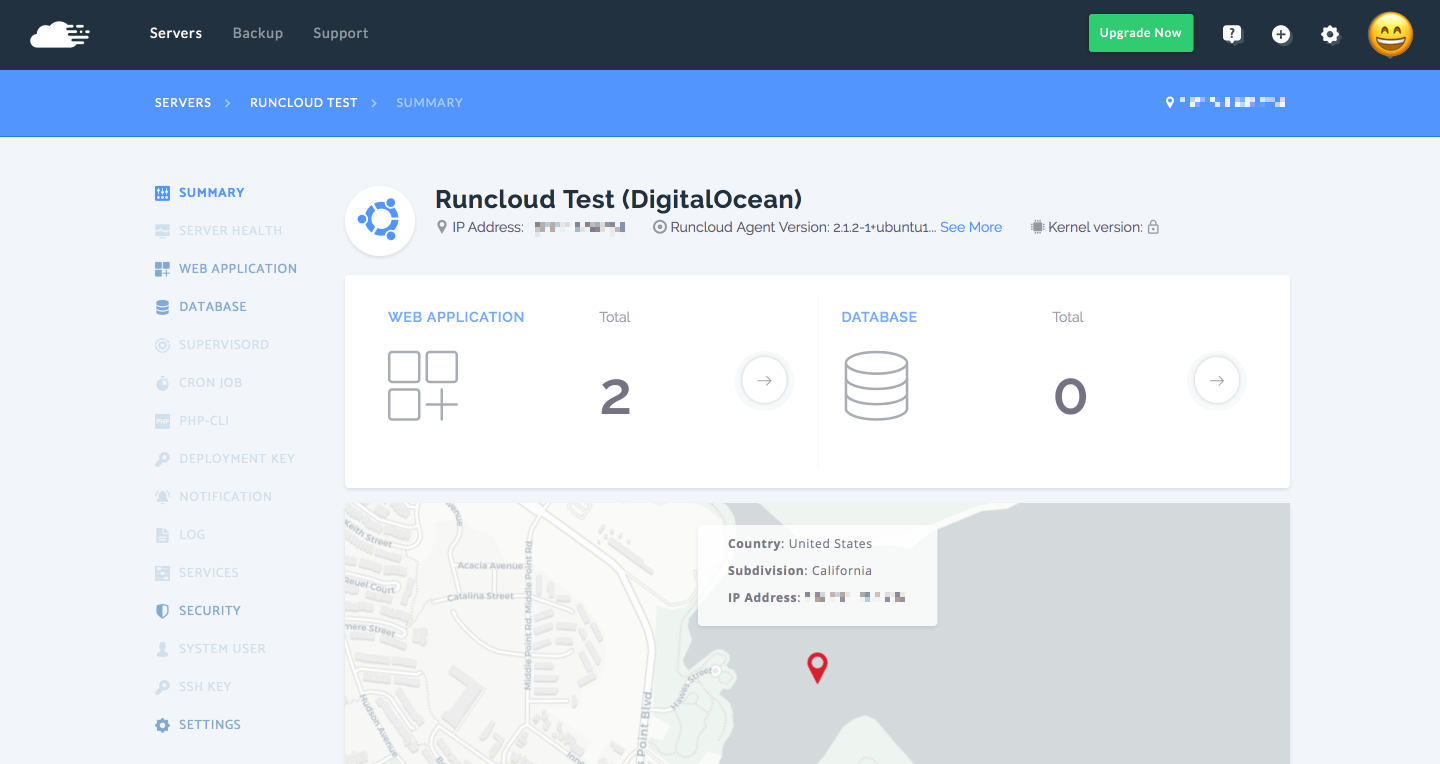
Task: Click location pin icon in blue breadcrumb bar
Action: 1170,102
